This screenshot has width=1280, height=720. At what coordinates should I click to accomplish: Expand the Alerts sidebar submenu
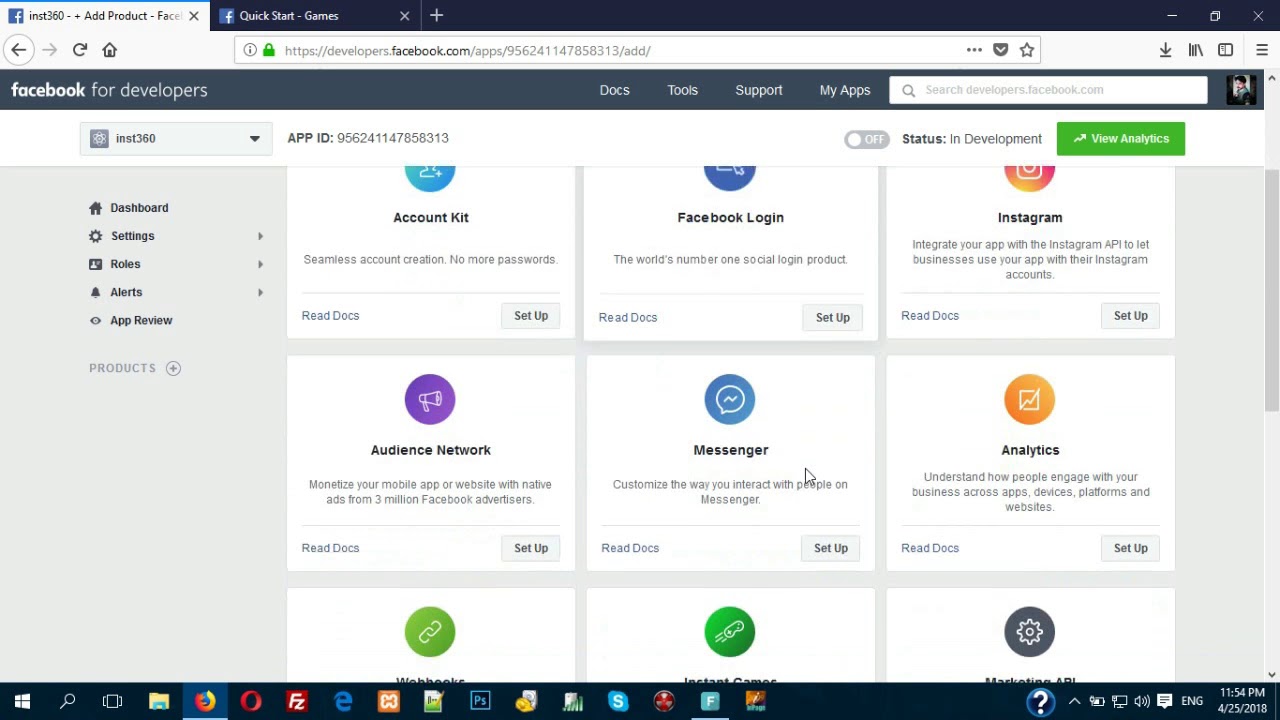(x=260, y=292)
